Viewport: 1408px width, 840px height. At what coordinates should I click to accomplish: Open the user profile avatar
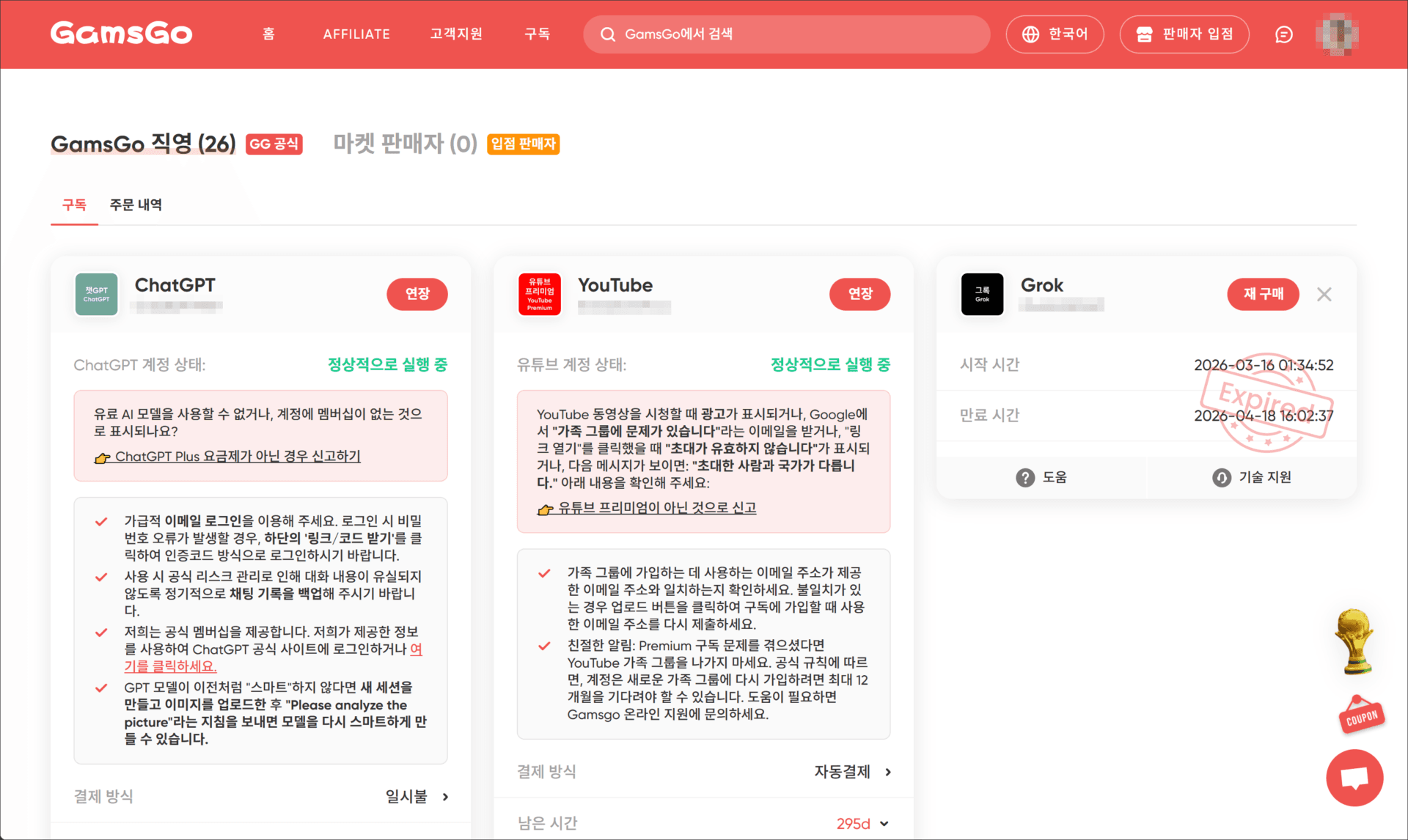pyautogui.click(x=1337, y=34)
